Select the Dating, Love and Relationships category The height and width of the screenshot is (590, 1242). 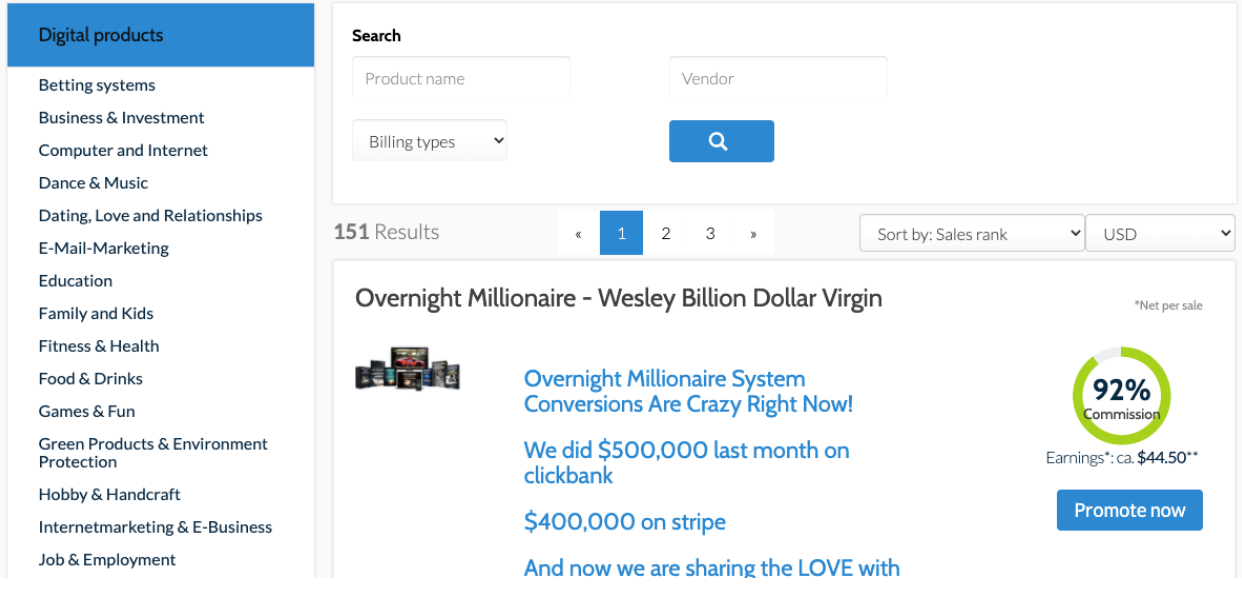click(150, 216)
